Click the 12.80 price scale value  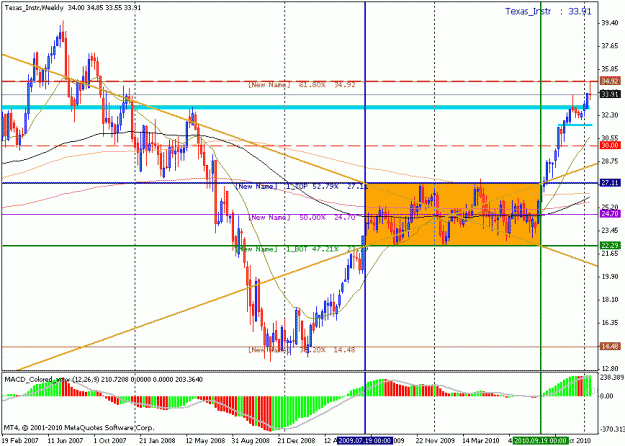click(x=611, y=369)
